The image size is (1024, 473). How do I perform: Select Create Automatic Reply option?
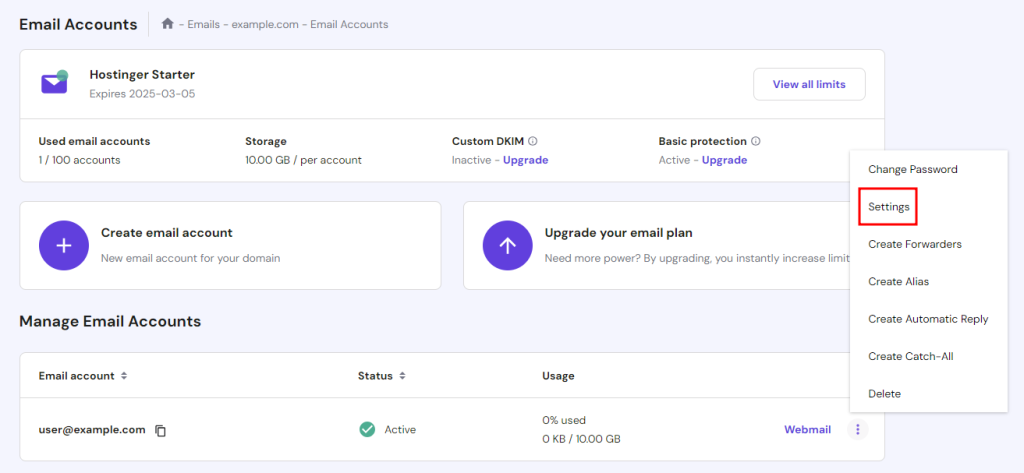point(927,319)
